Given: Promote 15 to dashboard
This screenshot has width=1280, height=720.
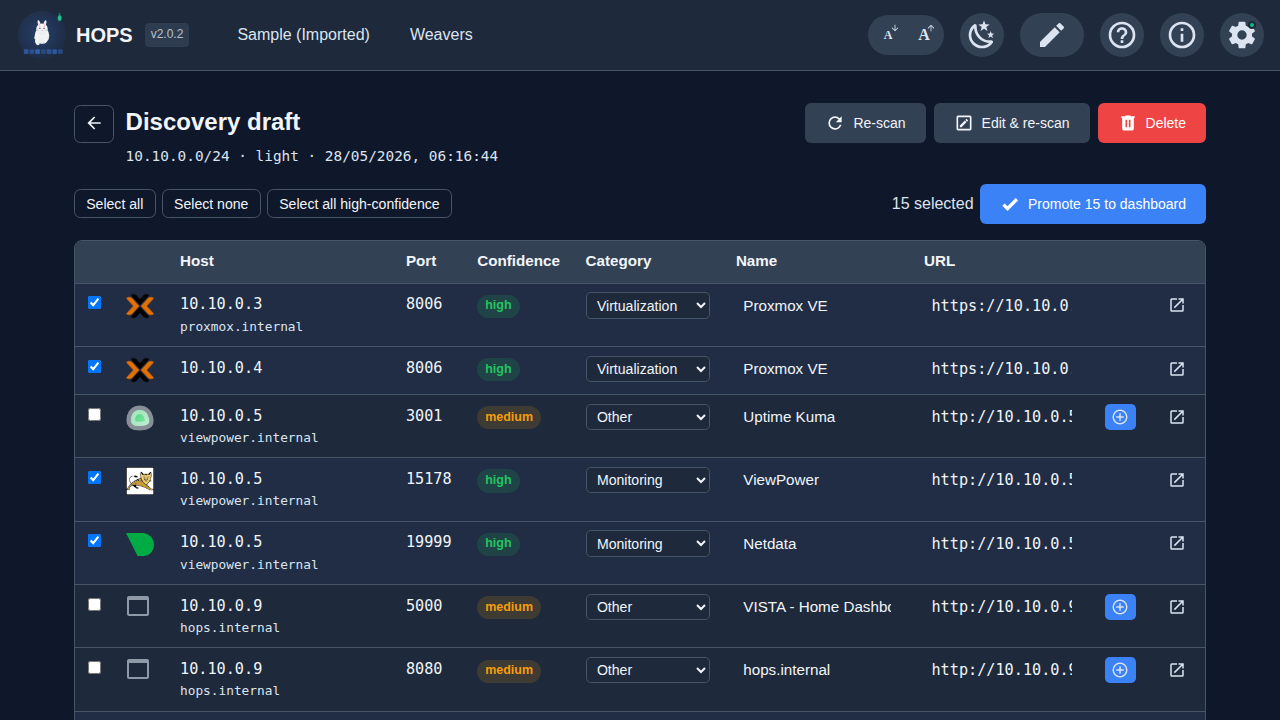Looking at the screenshot, I should point(1093,204).
